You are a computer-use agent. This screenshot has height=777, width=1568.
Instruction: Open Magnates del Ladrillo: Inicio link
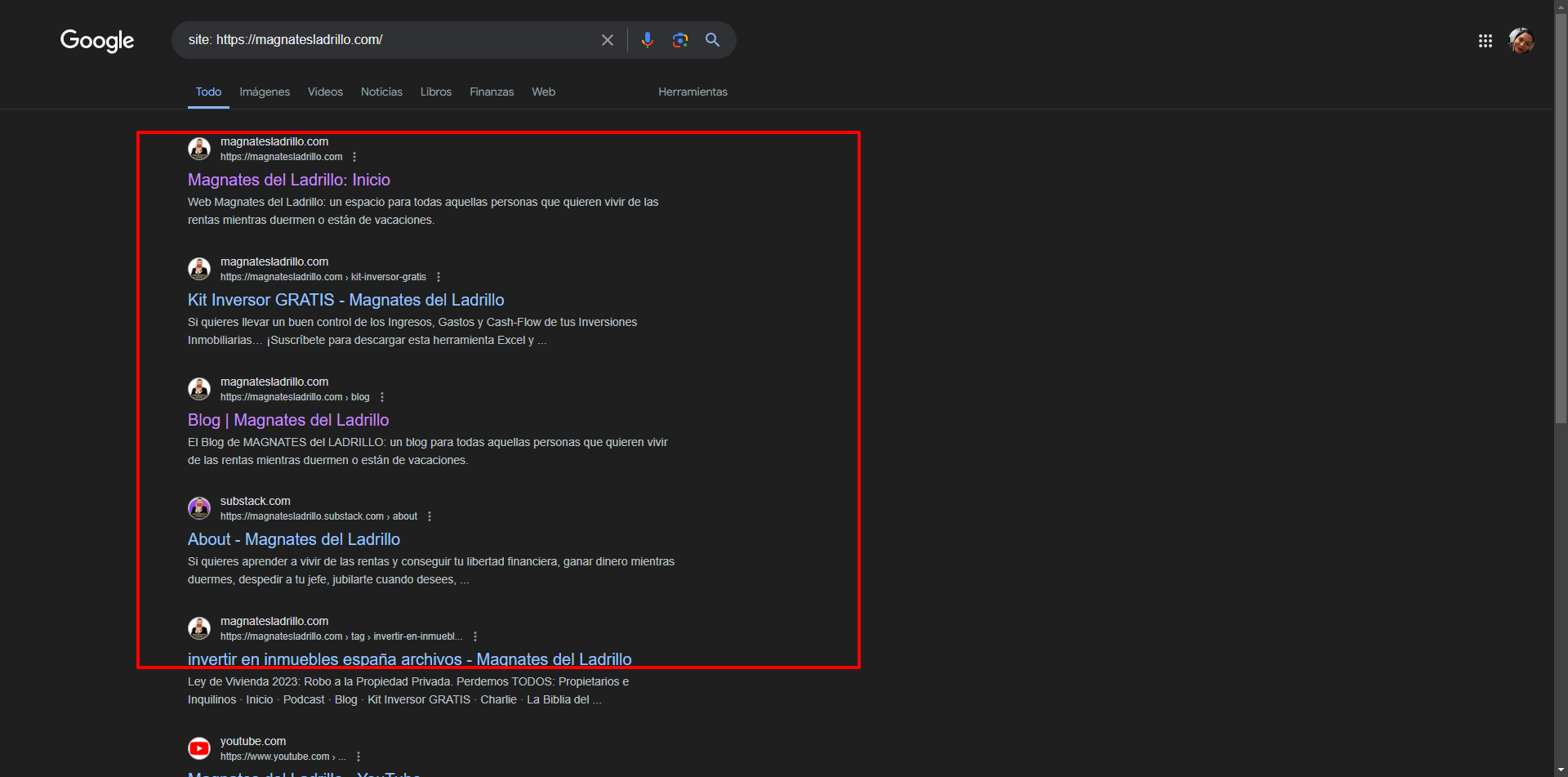[x=289, y=180]
